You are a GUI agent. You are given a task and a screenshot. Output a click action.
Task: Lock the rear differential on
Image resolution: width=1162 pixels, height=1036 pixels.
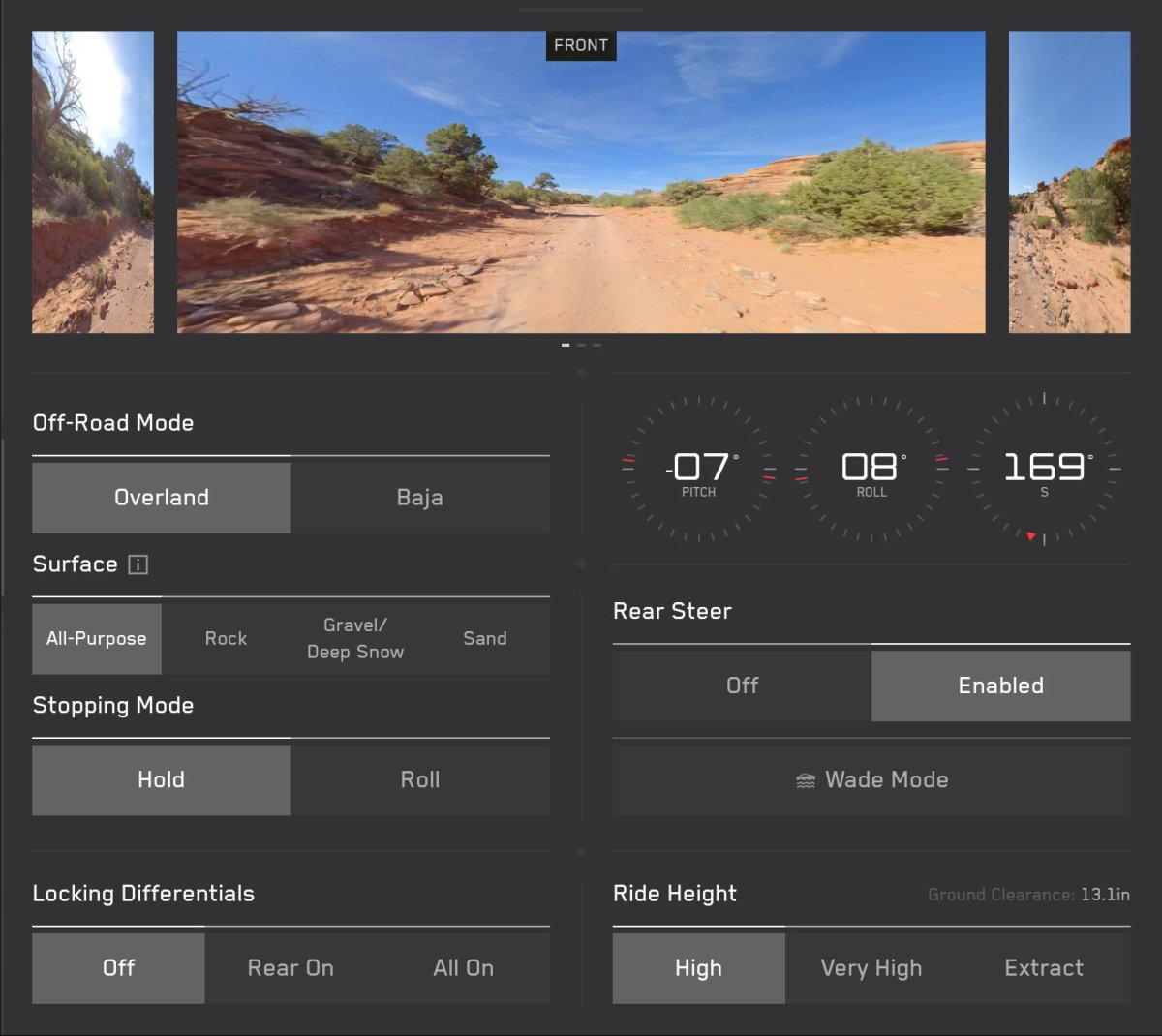pos(290,968)
